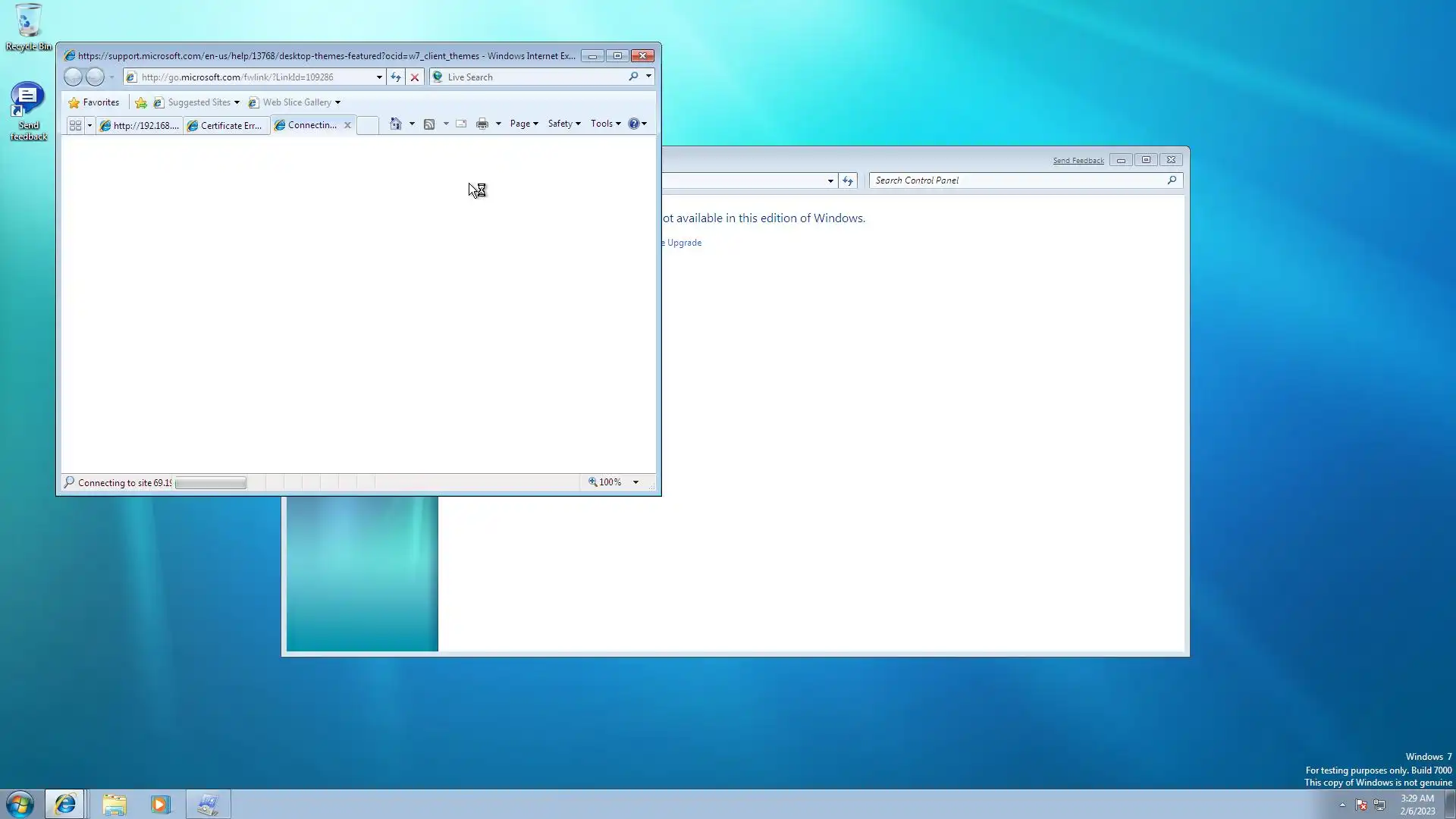Open the Favorites panel button
Viewport: 1456px width, 819px height.
[x=94, y=102]
